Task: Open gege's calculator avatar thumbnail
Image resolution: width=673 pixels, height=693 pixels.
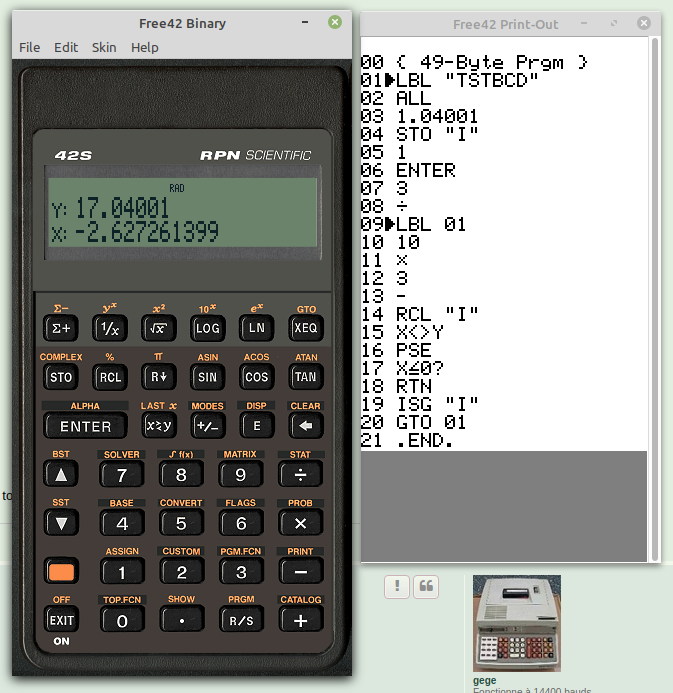Action: [517, 623]
